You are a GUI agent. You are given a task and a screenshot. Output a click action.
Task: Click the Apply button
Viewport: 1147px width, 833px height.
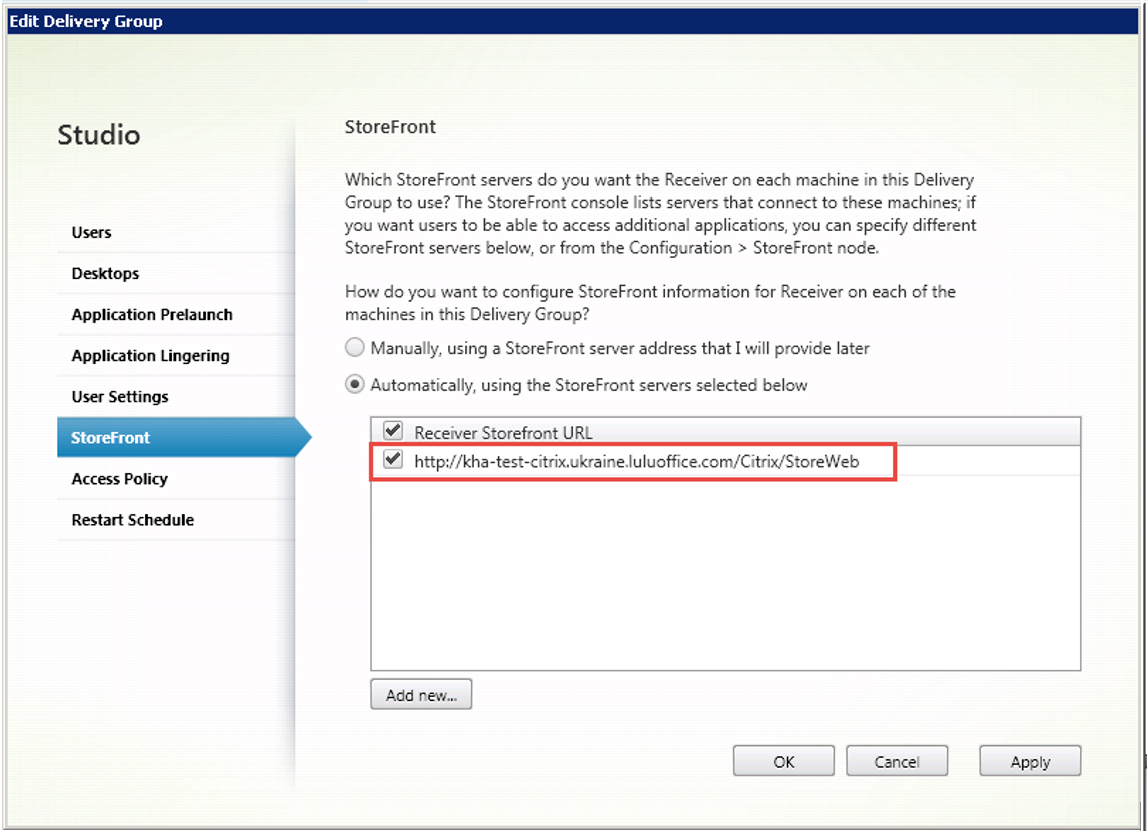[1030, 761]
